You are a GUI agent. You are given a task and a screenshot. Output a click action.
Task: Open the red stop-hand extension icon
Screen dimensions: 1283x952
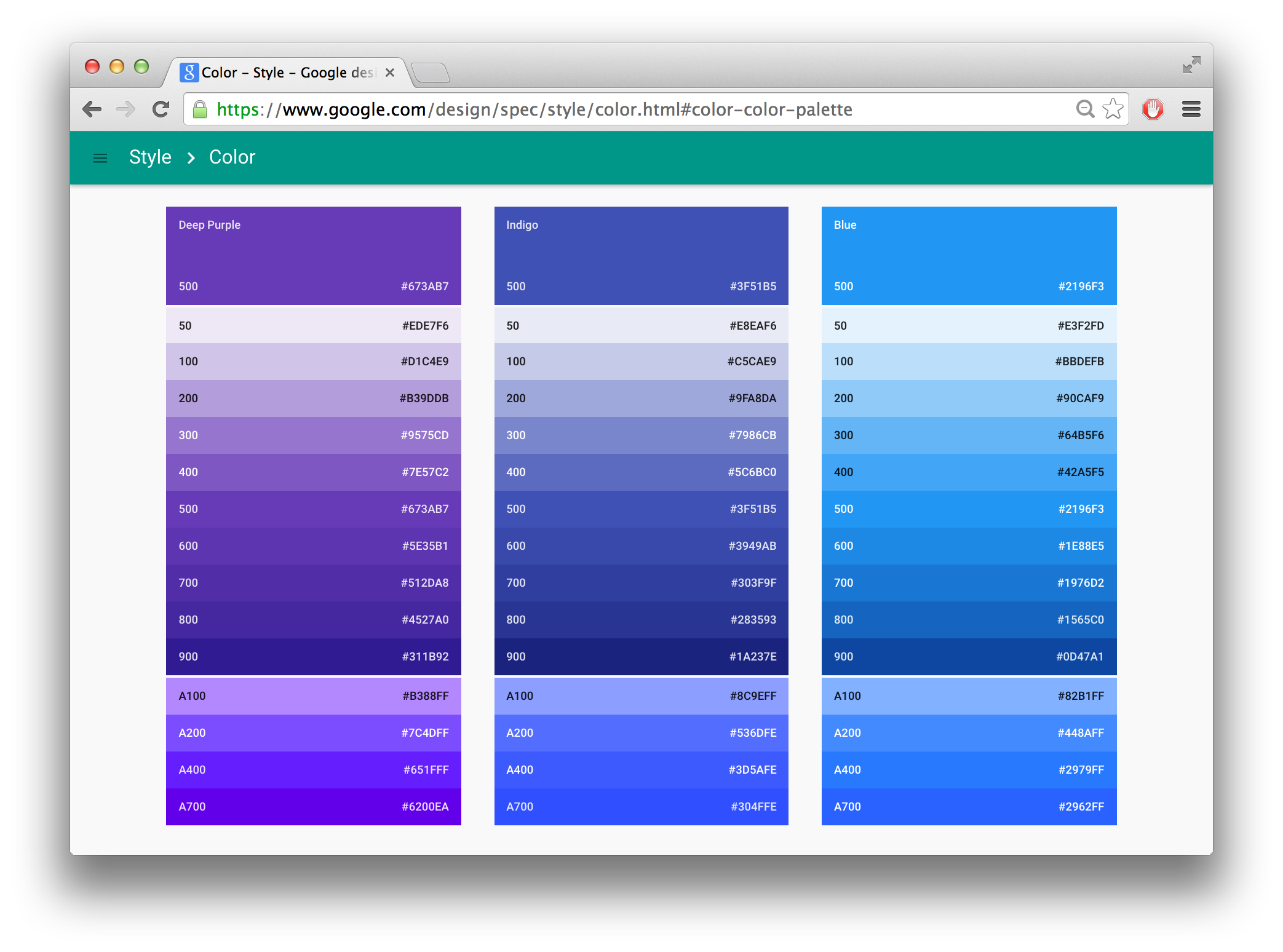(1153, 109)
